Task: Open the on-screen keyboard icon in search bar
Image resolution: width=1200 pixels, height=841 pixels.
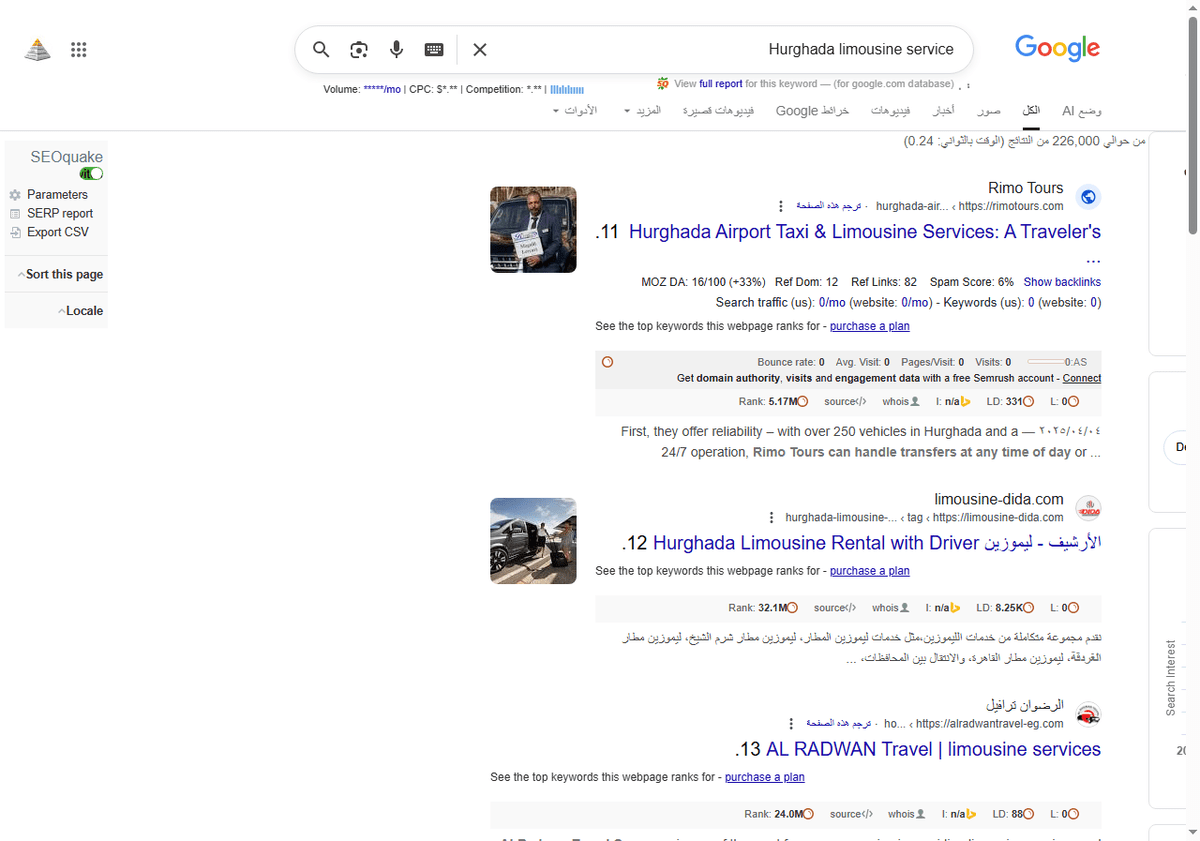Action: pos(433,49)
